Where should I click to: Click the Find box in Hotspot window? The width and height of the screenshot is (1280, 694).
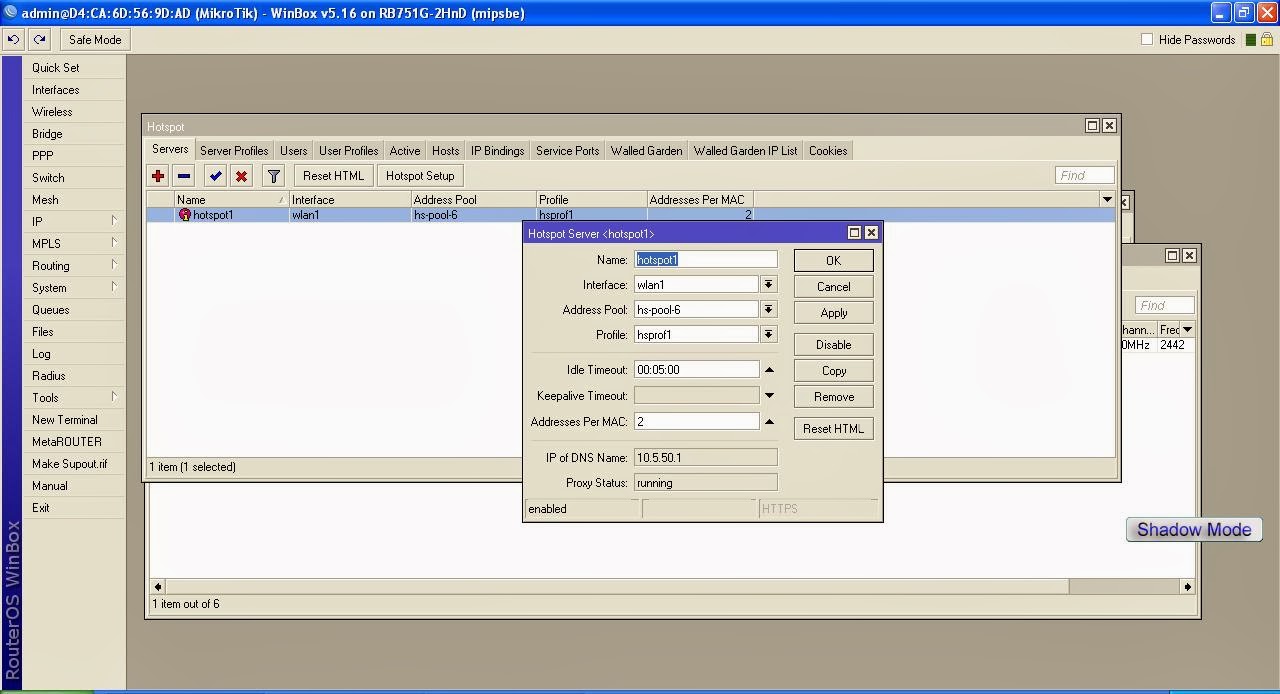pos(1084,176)
